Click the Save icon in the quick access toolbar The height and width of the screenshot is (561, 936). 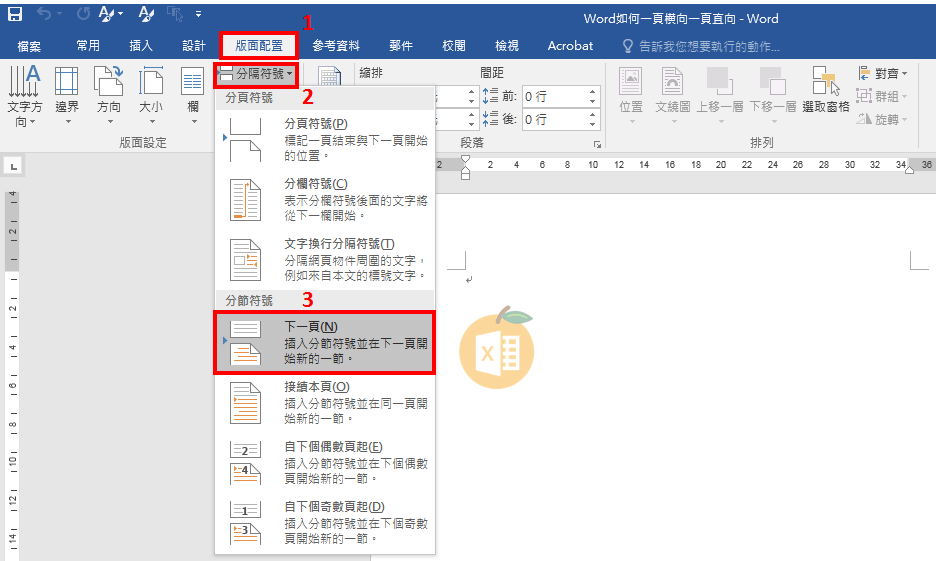coord(15,15)
